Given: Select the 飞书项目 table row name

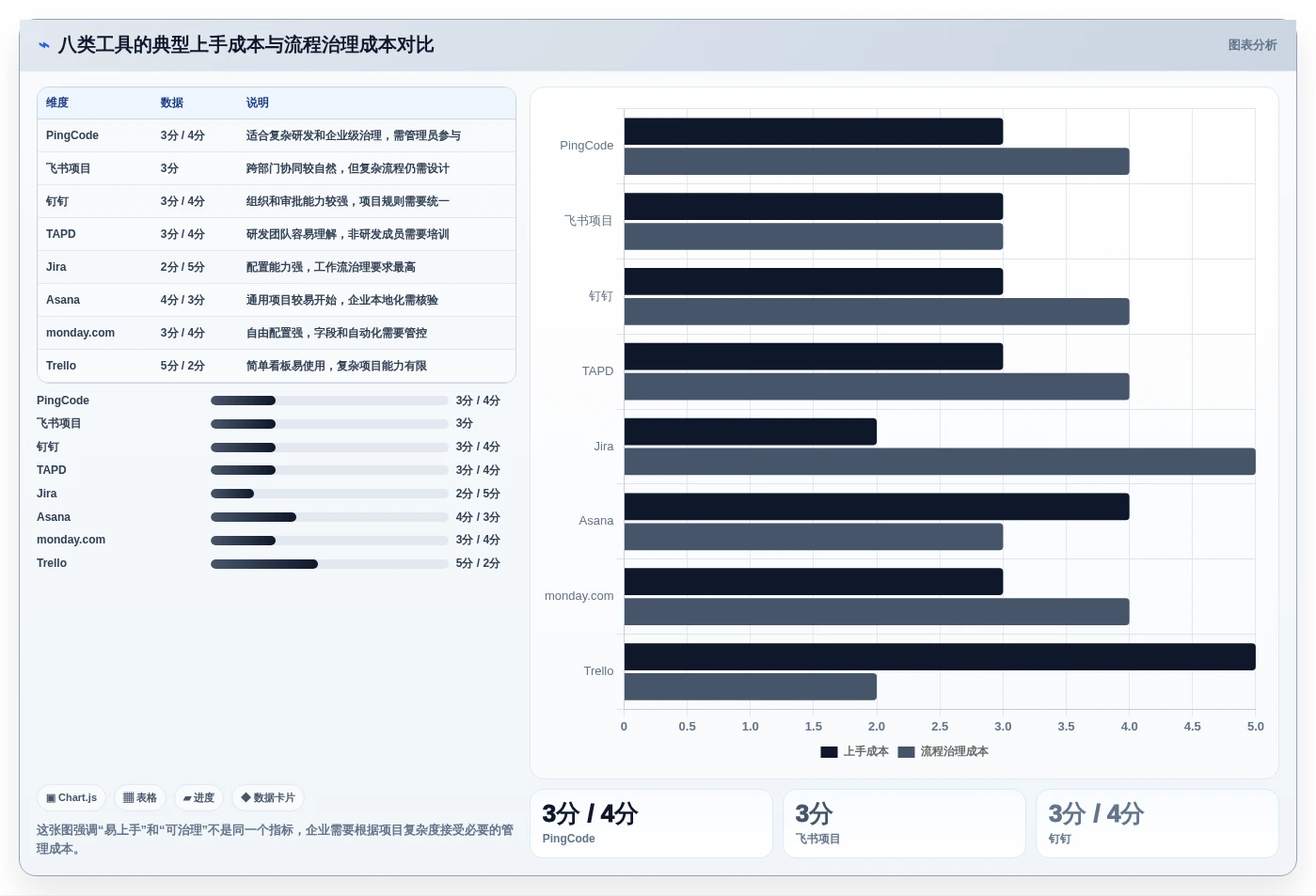Looking at the screenshot, I should pos(69,168).
